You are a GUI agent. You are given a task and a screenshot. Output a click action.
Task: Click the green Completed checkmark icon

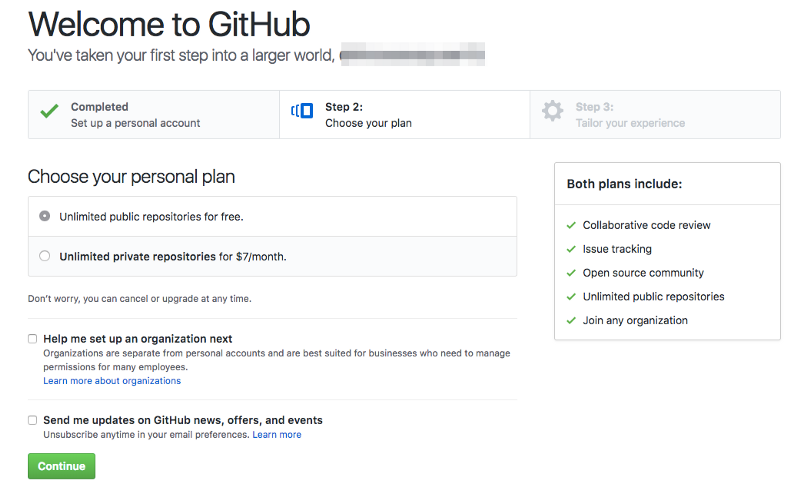coord(49,111)
